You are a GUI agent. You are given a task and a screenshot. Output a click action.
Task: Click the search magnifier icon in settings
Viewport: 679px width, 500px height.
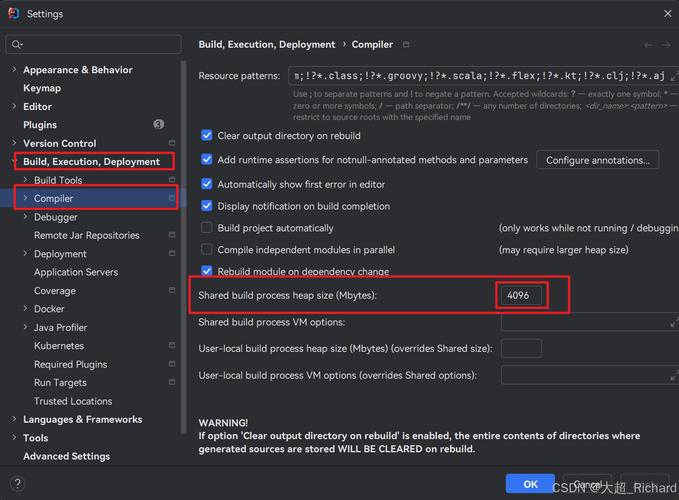[x=17, y=45]
